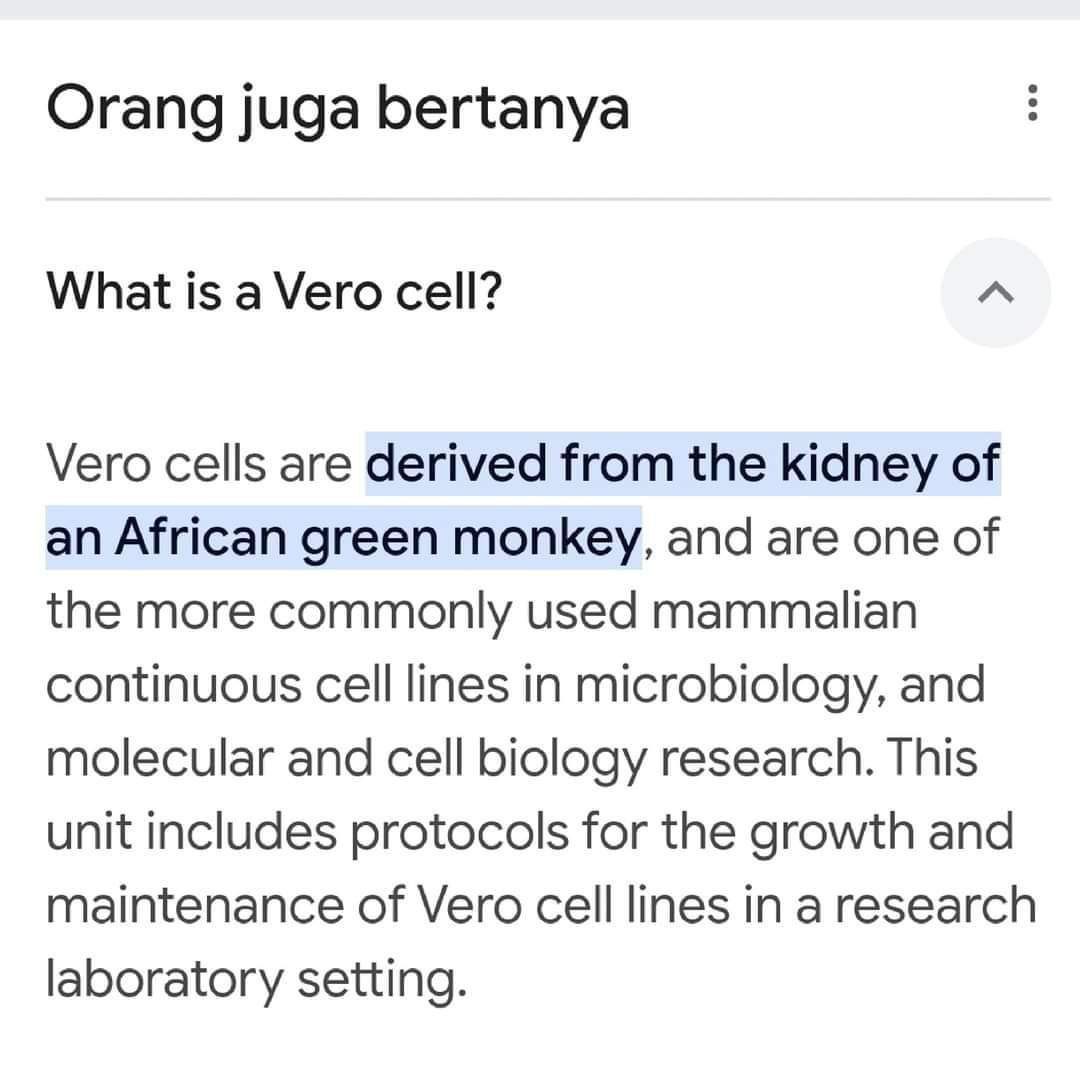The height and width of the screenshot is (1080, 1080).
Task: Click the "What is a Vero cell?" question
Action: [274, 292]
